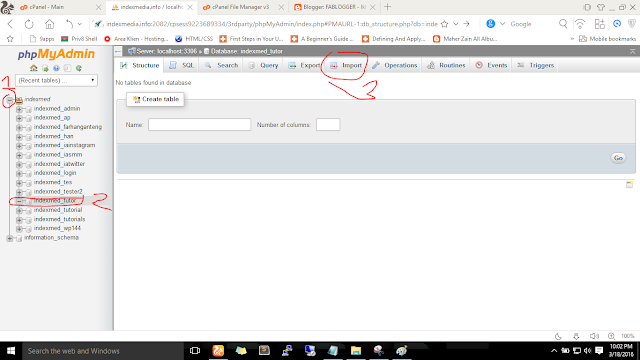Select indexmed_tester2 database
The image size is (640, 360).
[x=58, y=191]
